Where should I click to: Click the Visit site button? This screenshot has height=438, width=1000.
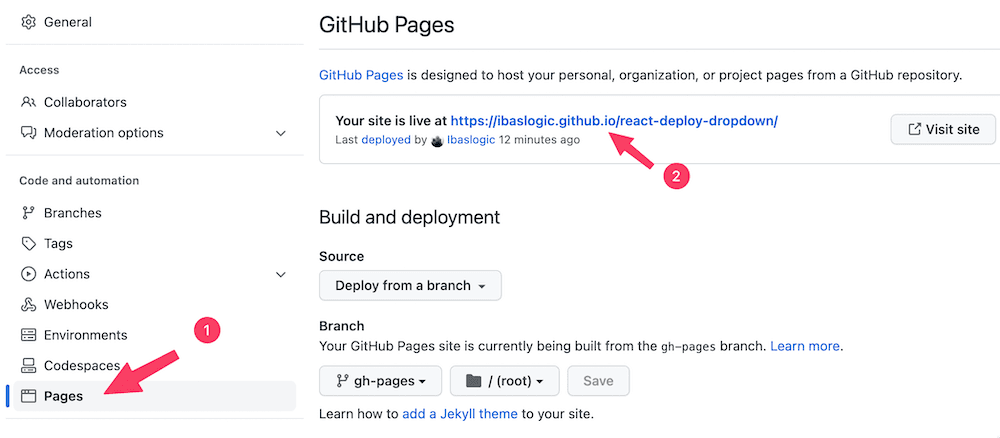(943, 129)
